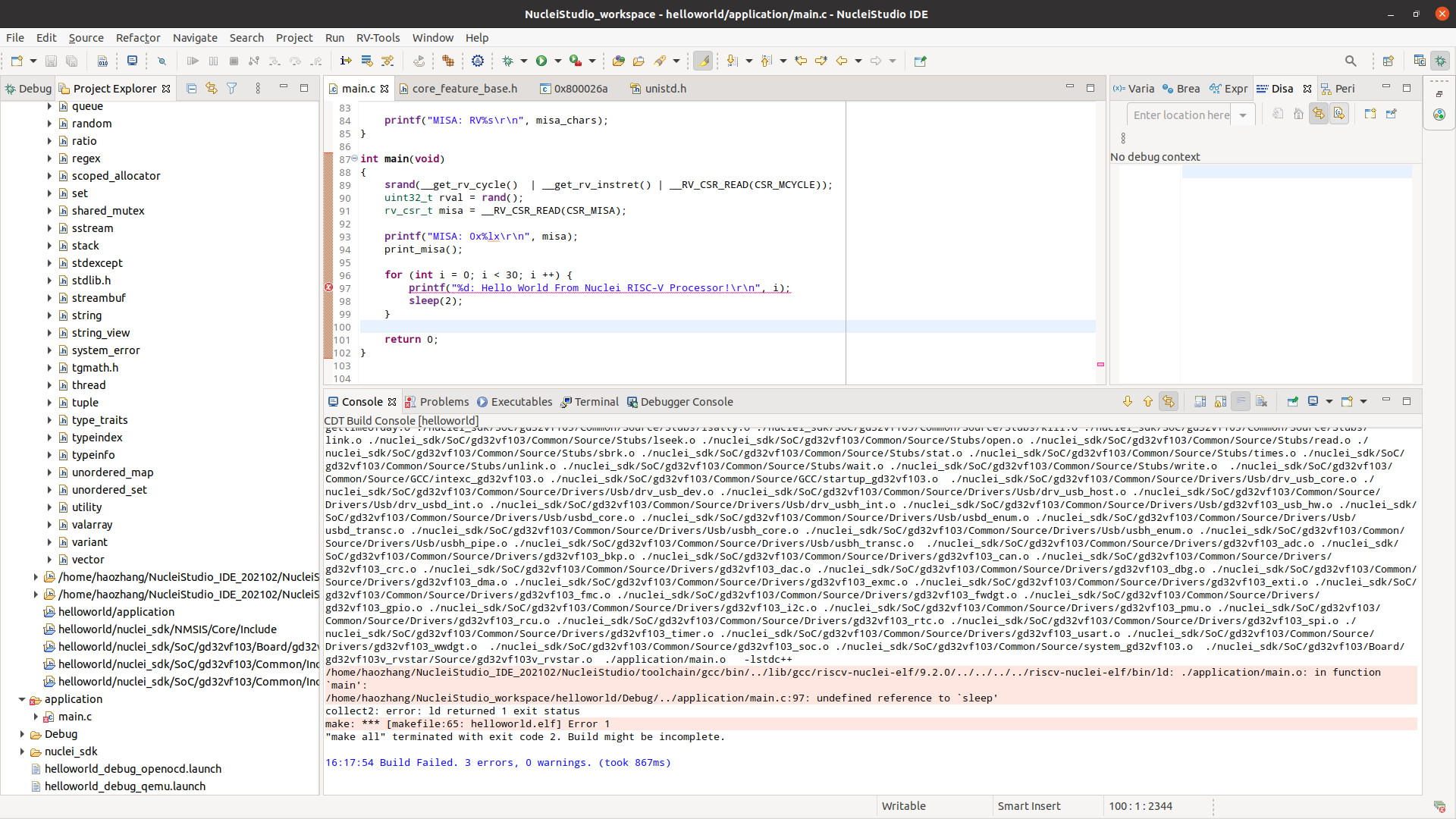The width and height of the screenshot is (1456, 819).
Task: Click the Open Perspective icon
Action: (1389, 61)
